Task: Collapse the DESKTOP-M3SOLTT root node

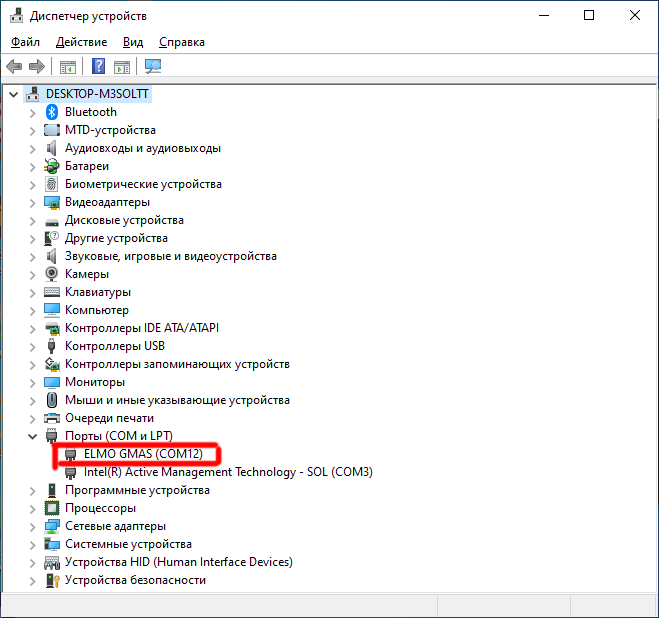Action: (13, 94)
